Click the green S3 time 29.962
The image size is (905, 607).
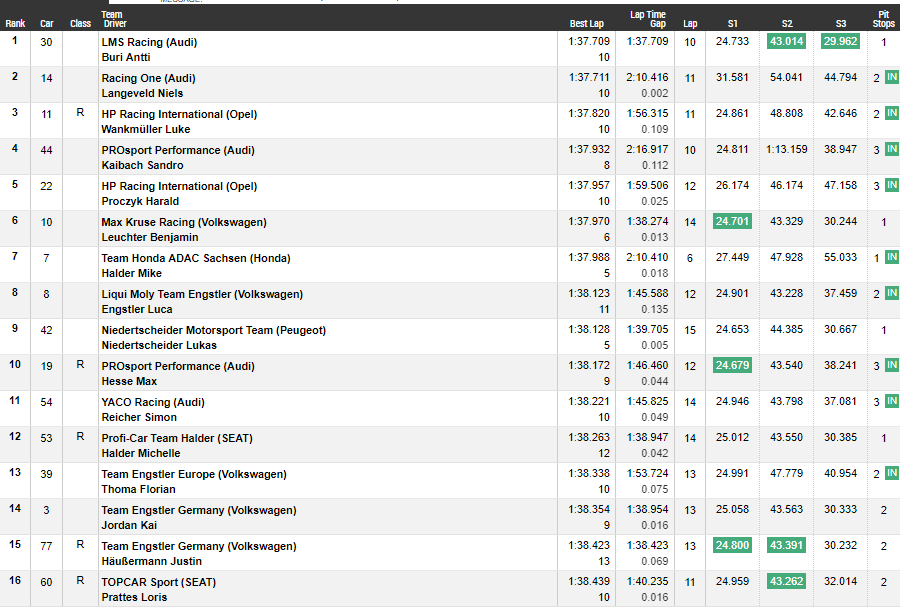840,42
